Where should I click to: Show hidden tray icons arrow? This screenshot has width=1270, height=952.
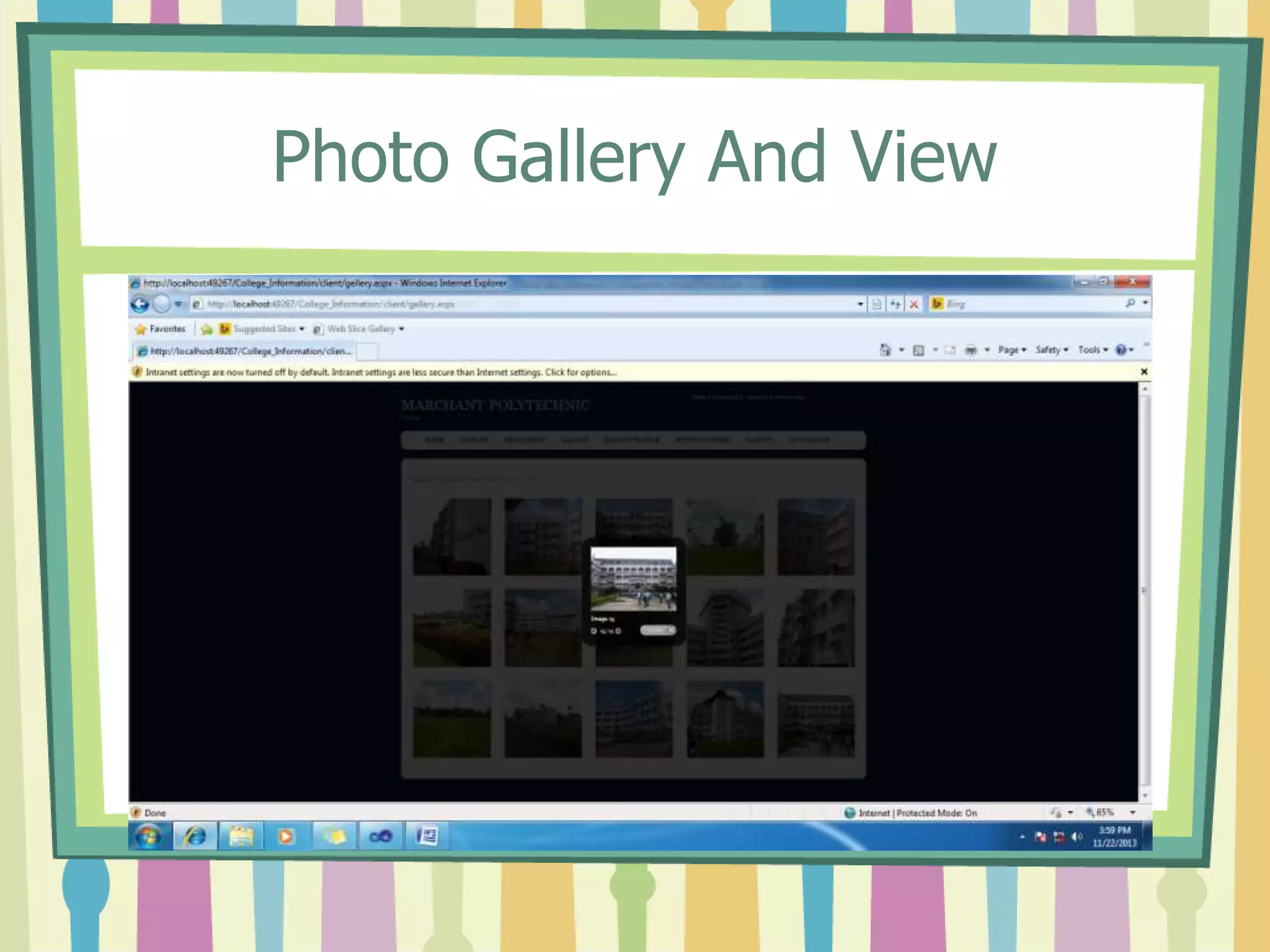tap(1022, 837)
